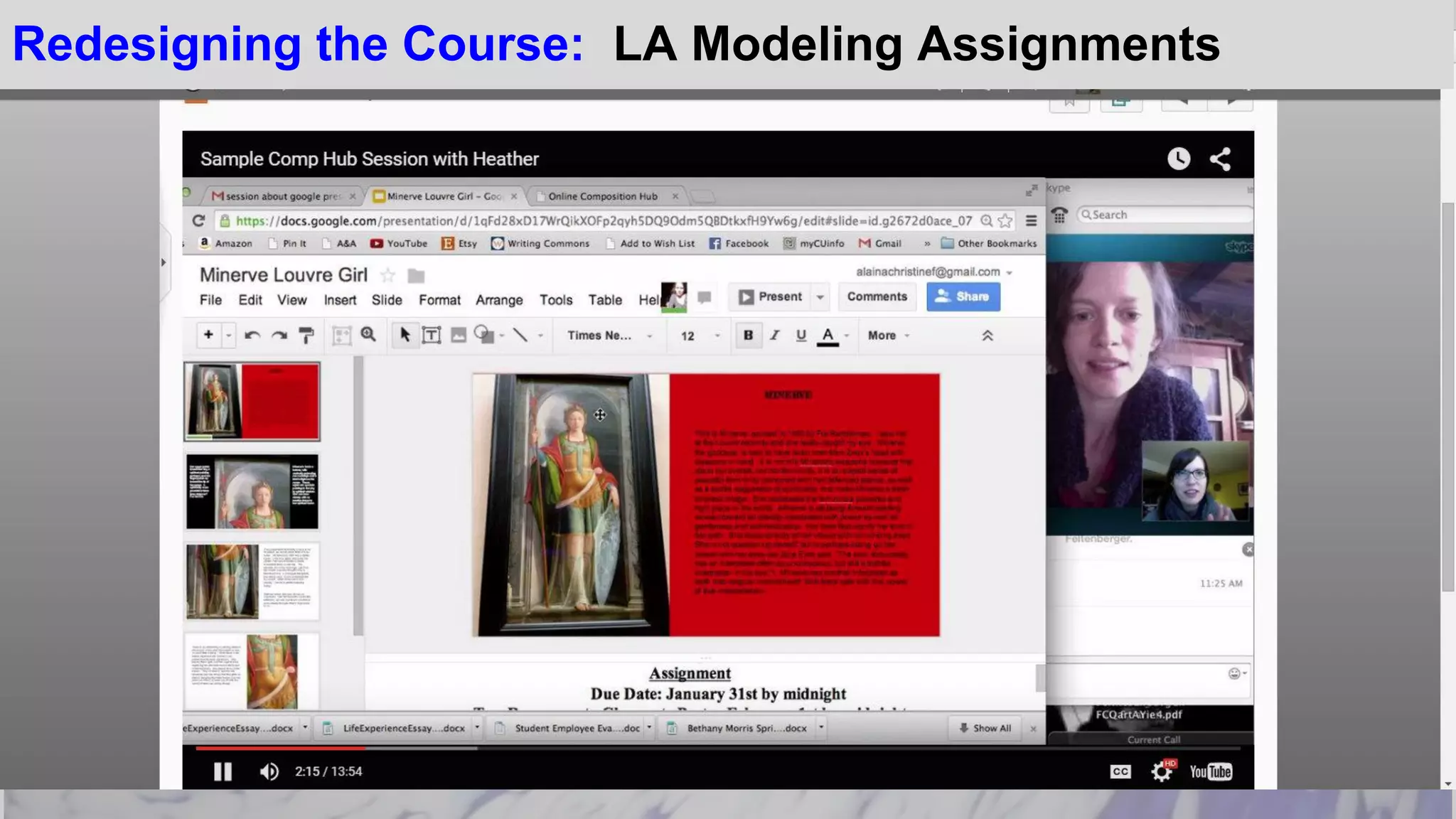The image size is (1456, 819).
Task: Toggle closed captions CC button
Action: point(1120,771)
